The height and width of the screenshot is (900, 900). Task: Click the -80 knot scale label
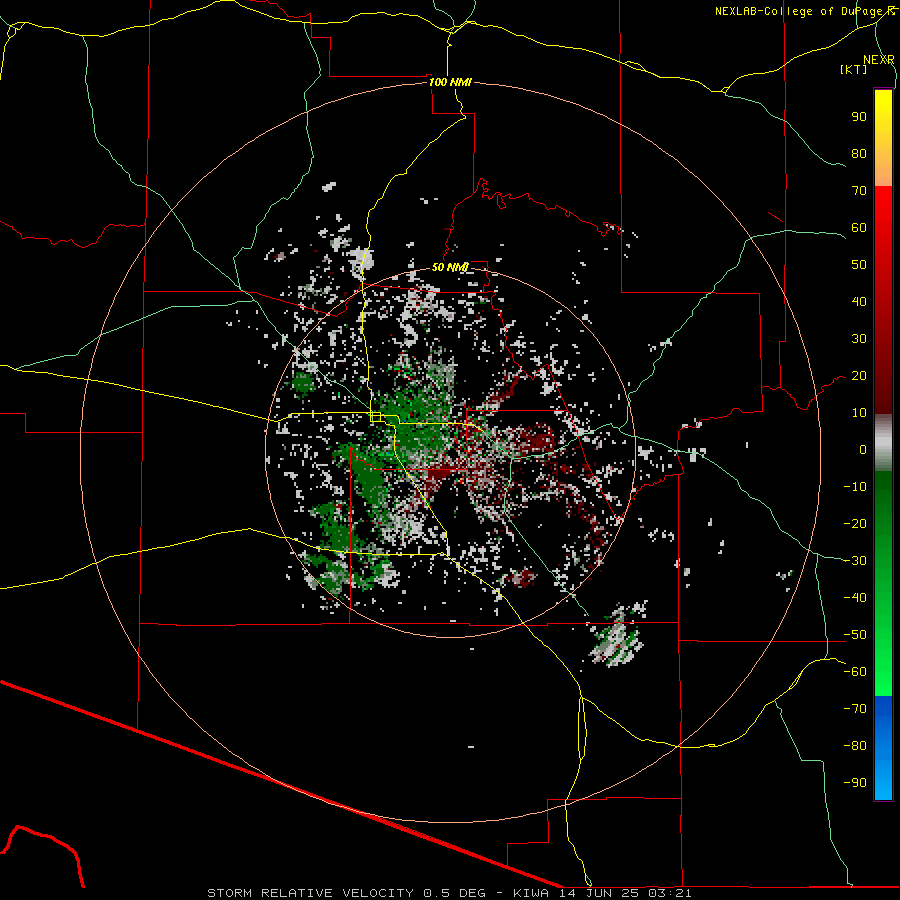click(855, 746)
